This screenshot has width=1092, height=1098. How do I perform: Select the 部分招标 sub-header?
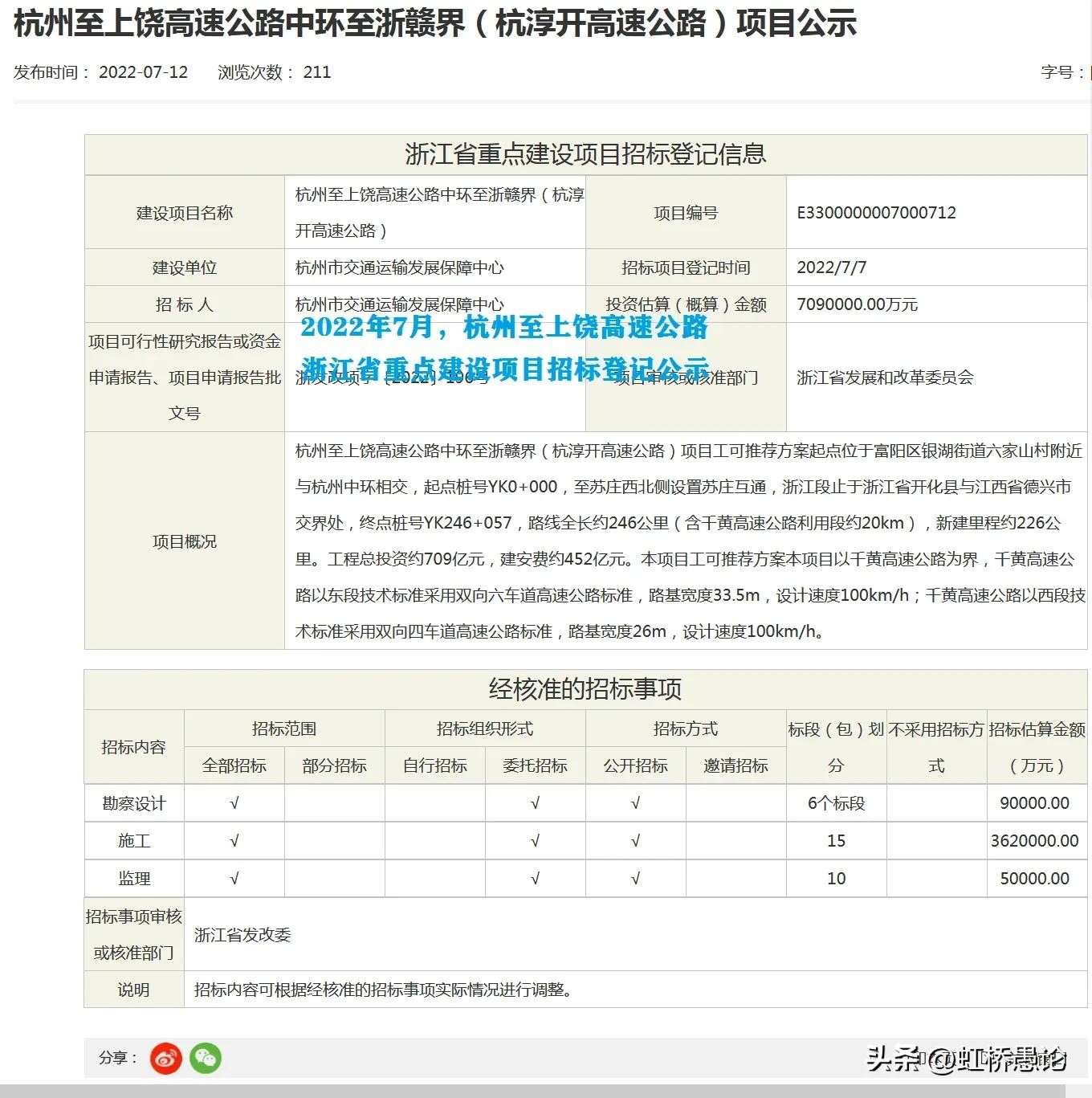click(x=335, y=765)
